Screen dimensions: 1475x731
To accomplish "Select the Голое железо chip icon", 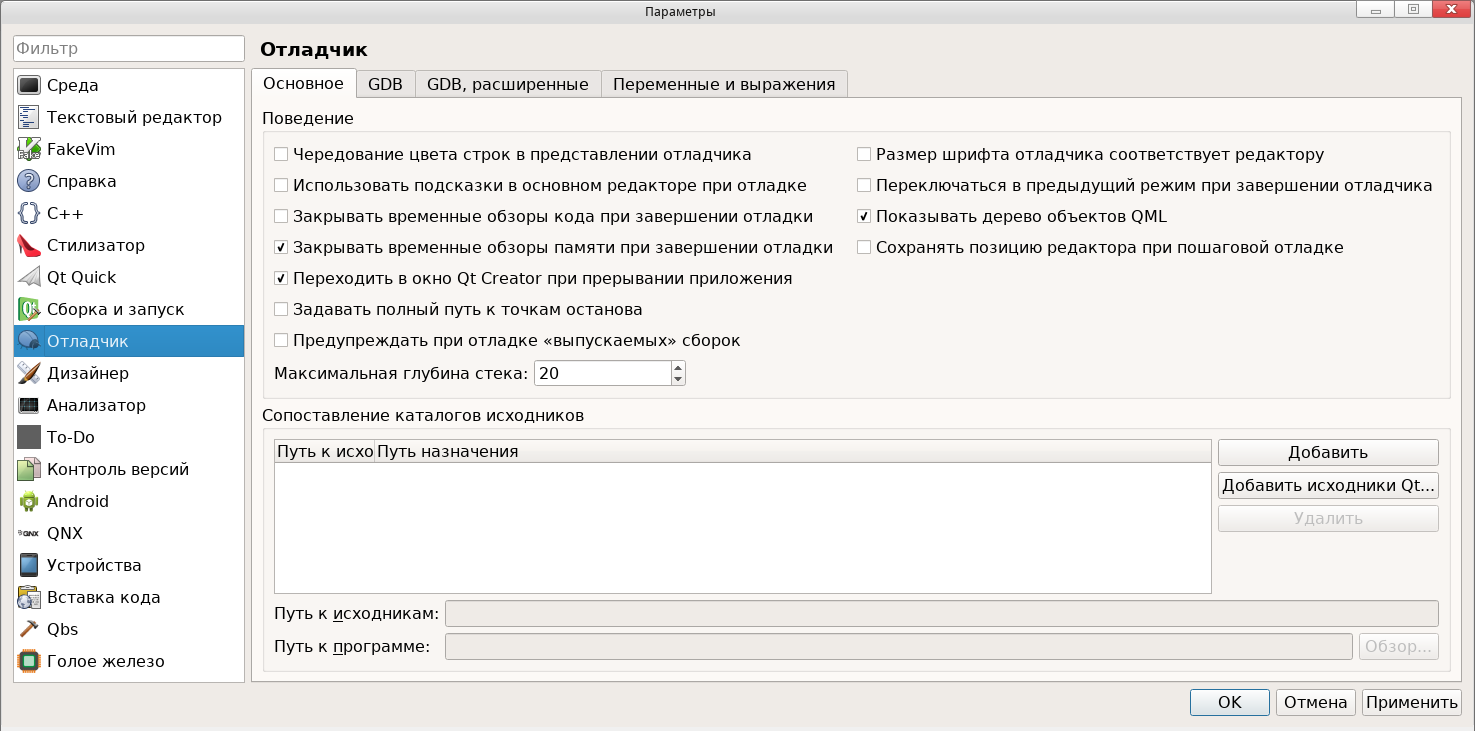I will coord(29,661).
